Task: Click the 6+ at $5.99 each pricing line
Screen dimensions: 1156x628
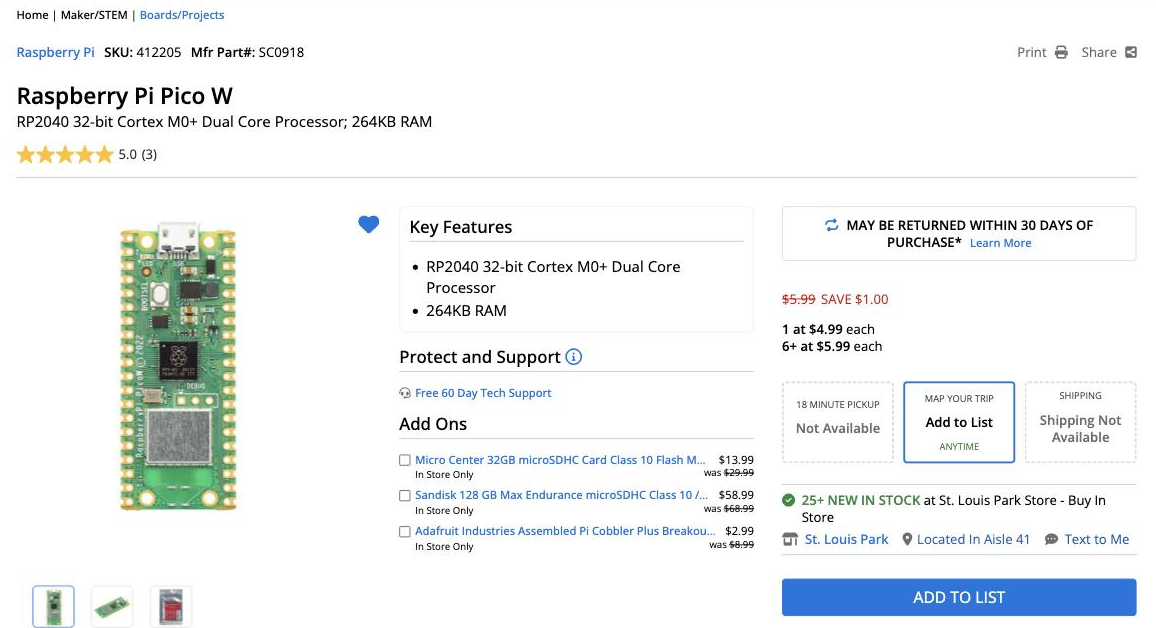Action: (x=832, y=346)
